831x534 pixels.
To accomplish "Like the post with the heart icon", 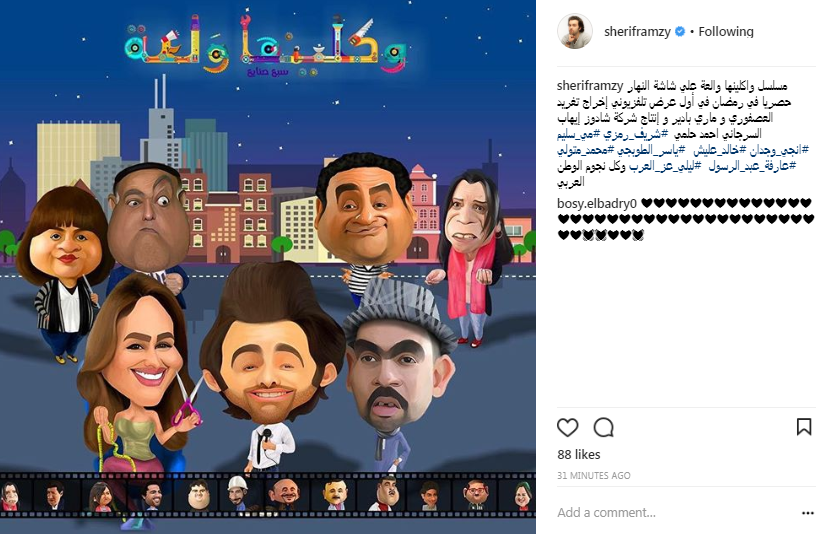I will coord(568,427).
